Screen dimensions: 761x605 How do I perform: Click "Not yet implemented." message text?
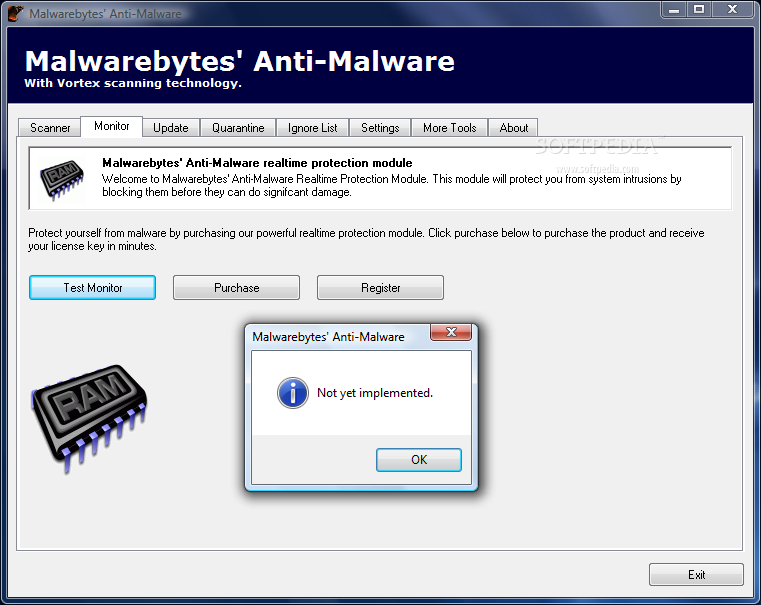(375, 393)
